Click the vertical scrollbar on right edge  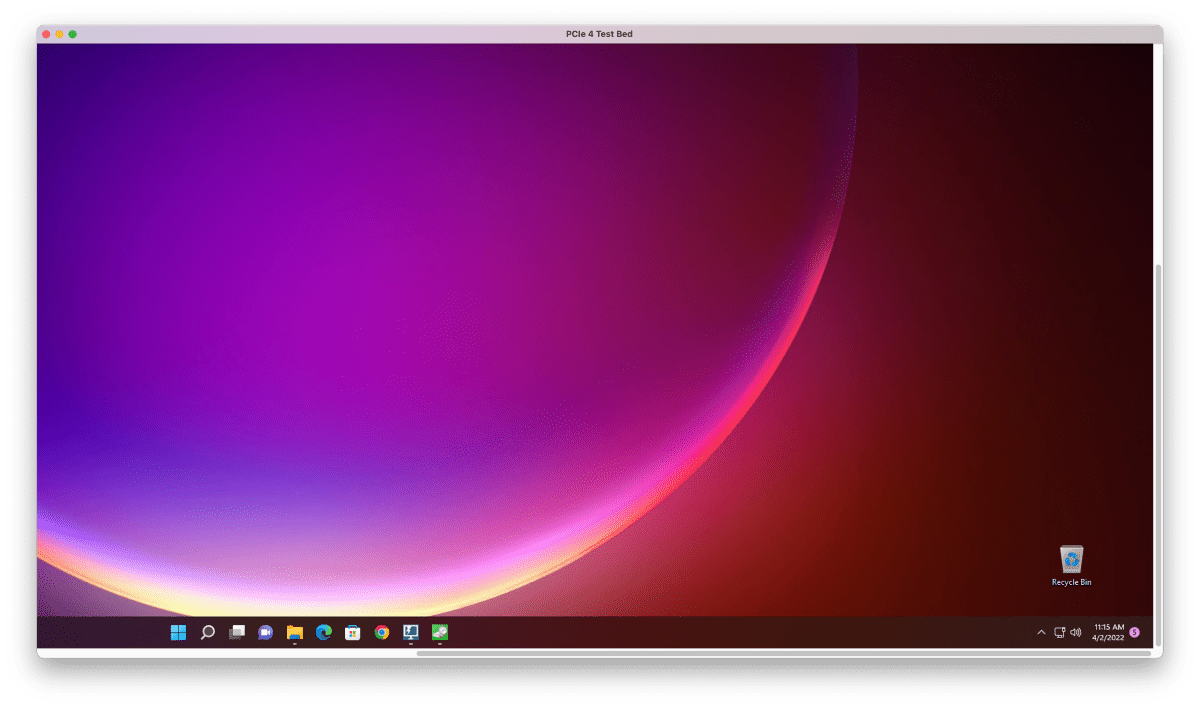(x=1158, y=450)
